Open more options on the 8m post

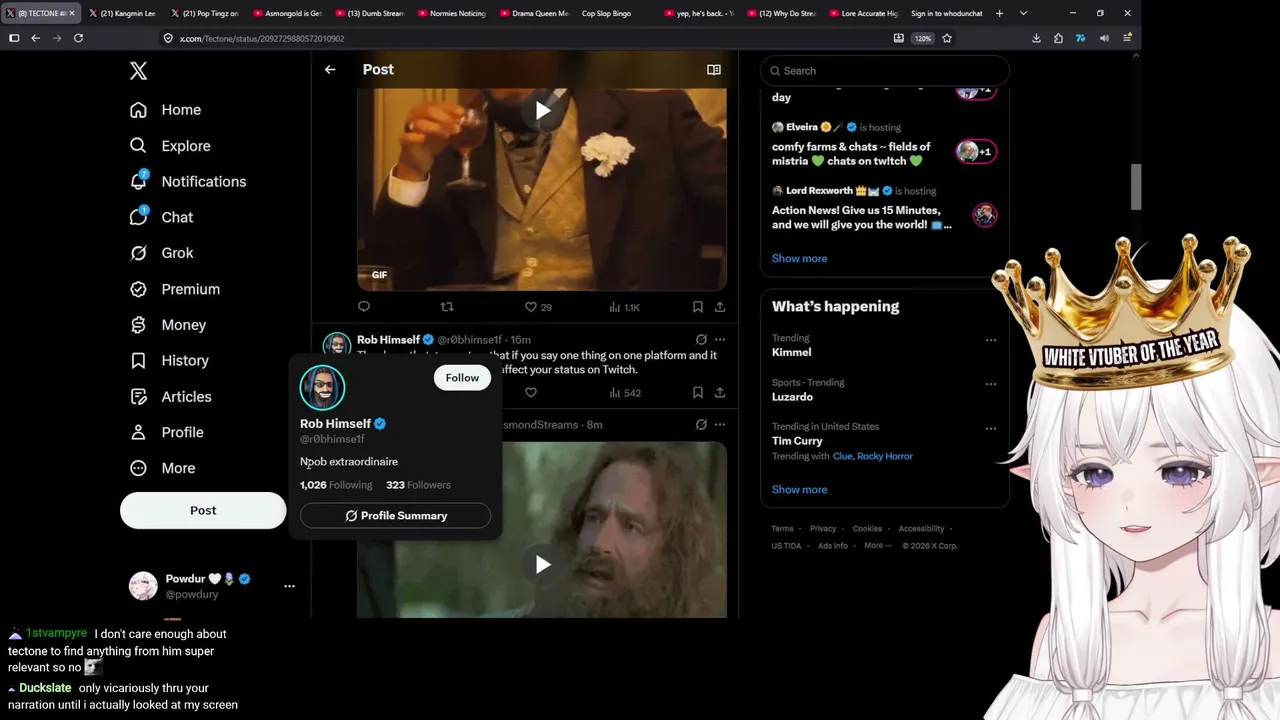click(719, 425)
